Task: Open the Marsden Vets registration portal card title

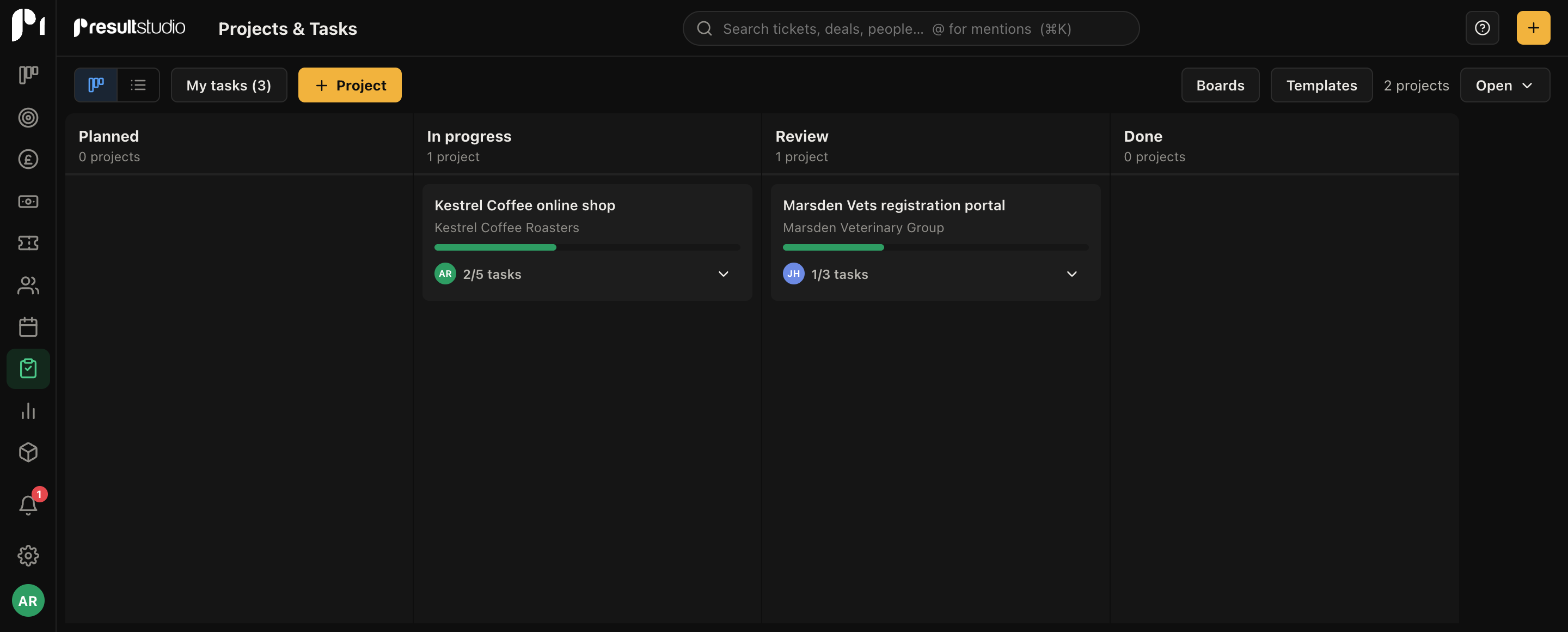Action: (893, 205)
